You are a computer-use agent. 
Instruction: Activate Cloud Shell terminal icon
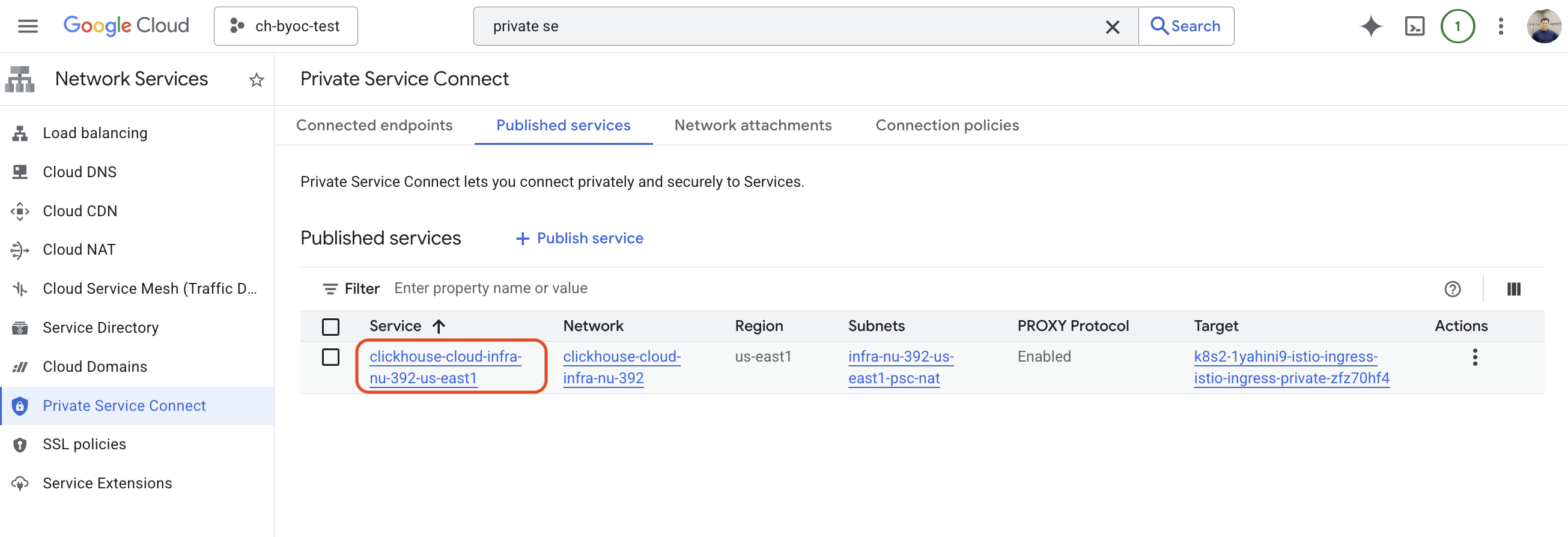(1414, 26)
